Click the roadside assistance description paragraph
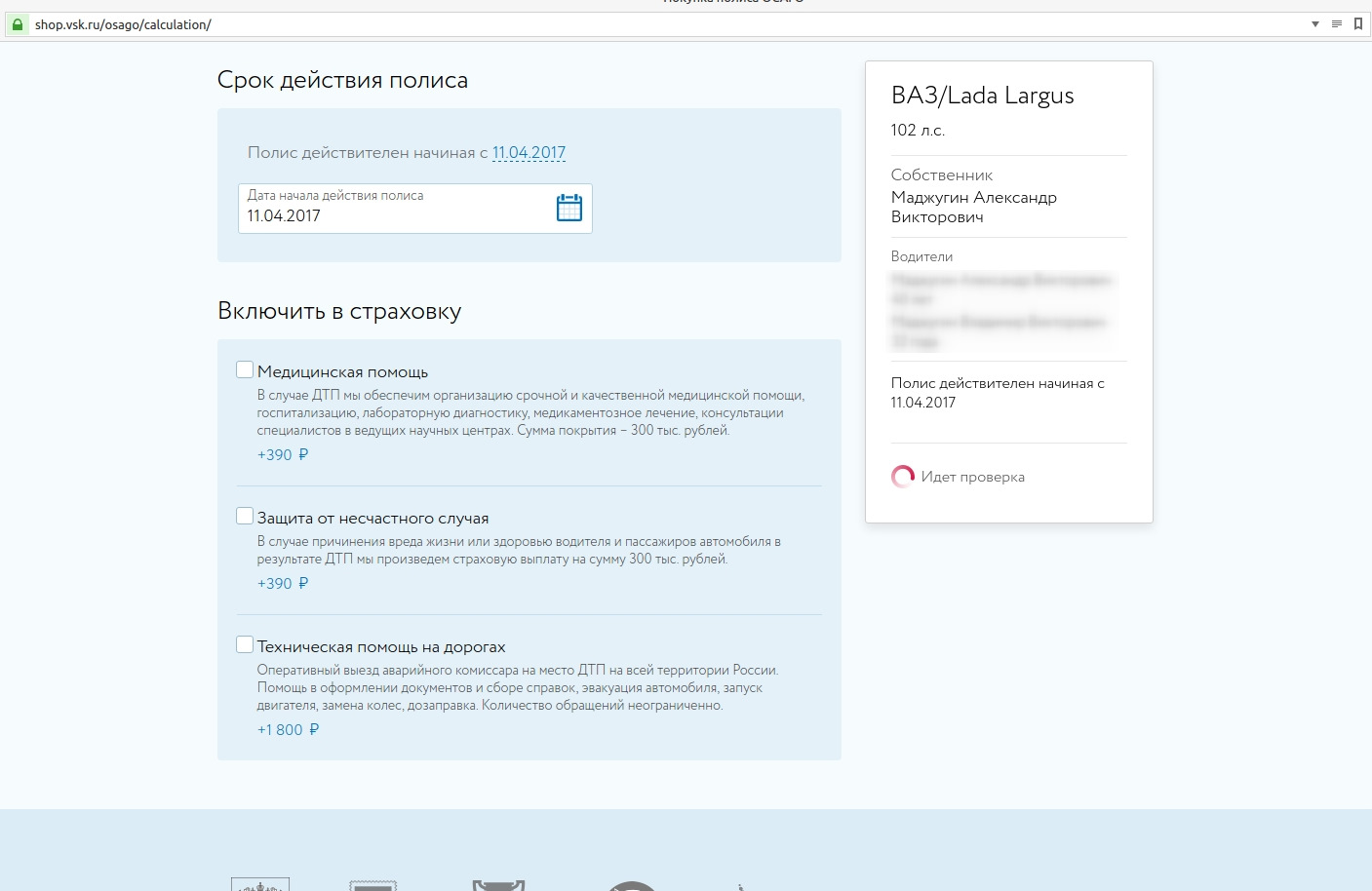Viewport: 1372px width, 891px height. click(518, 688)
